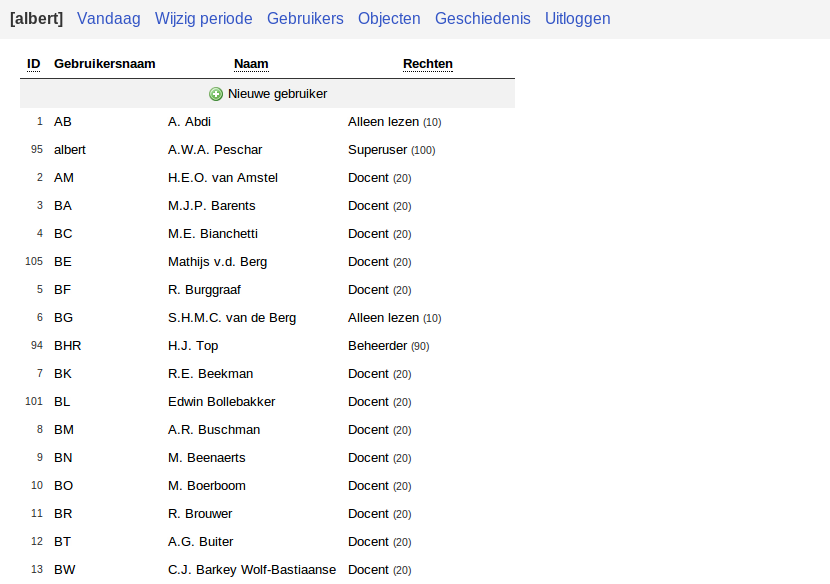
Task: Open user ID 94 for BHR
Action: [37, 346]
